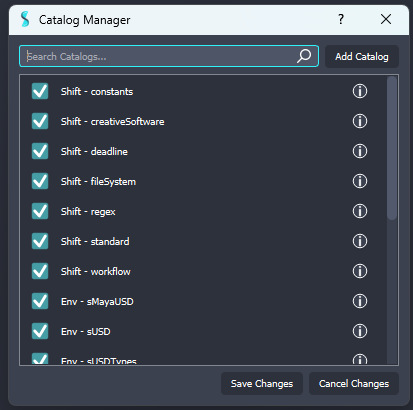Close the Catalog Manager dialog

click(x=386, y=19)
